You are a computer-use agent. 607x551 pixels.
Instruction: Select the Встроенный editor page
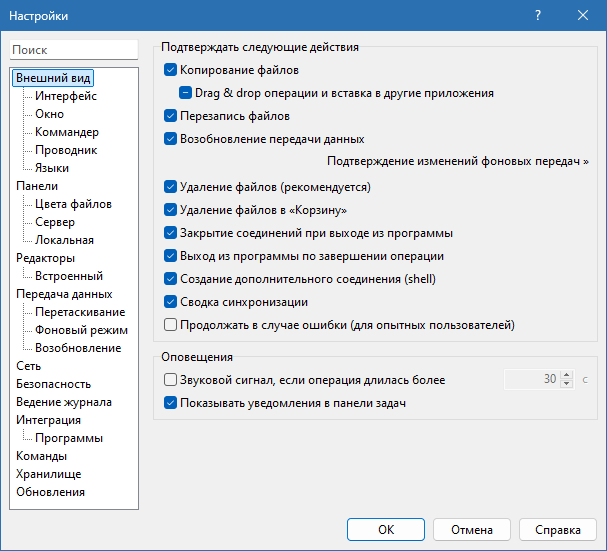[69, 276]
